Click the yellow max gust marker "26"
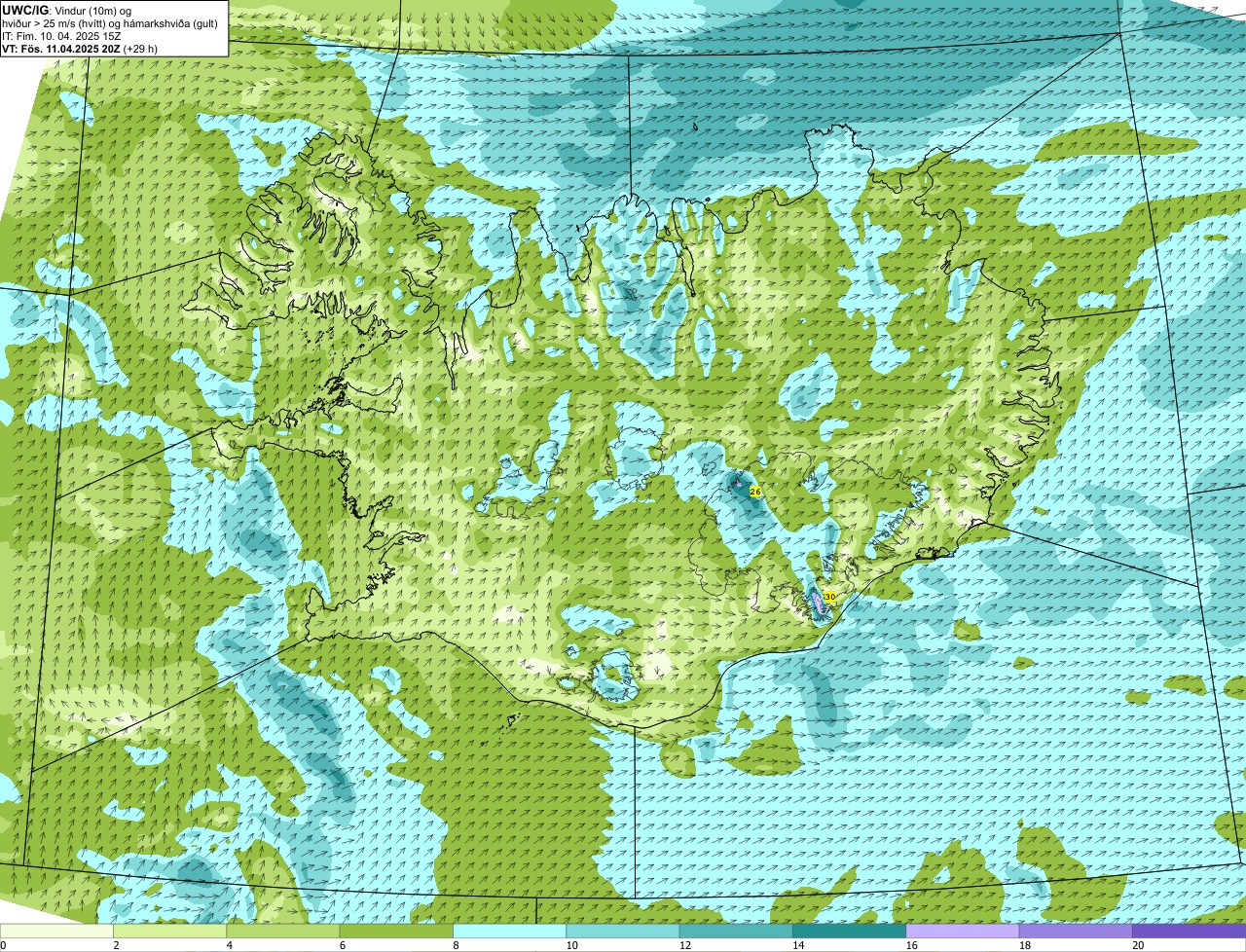 pos(754,492)
